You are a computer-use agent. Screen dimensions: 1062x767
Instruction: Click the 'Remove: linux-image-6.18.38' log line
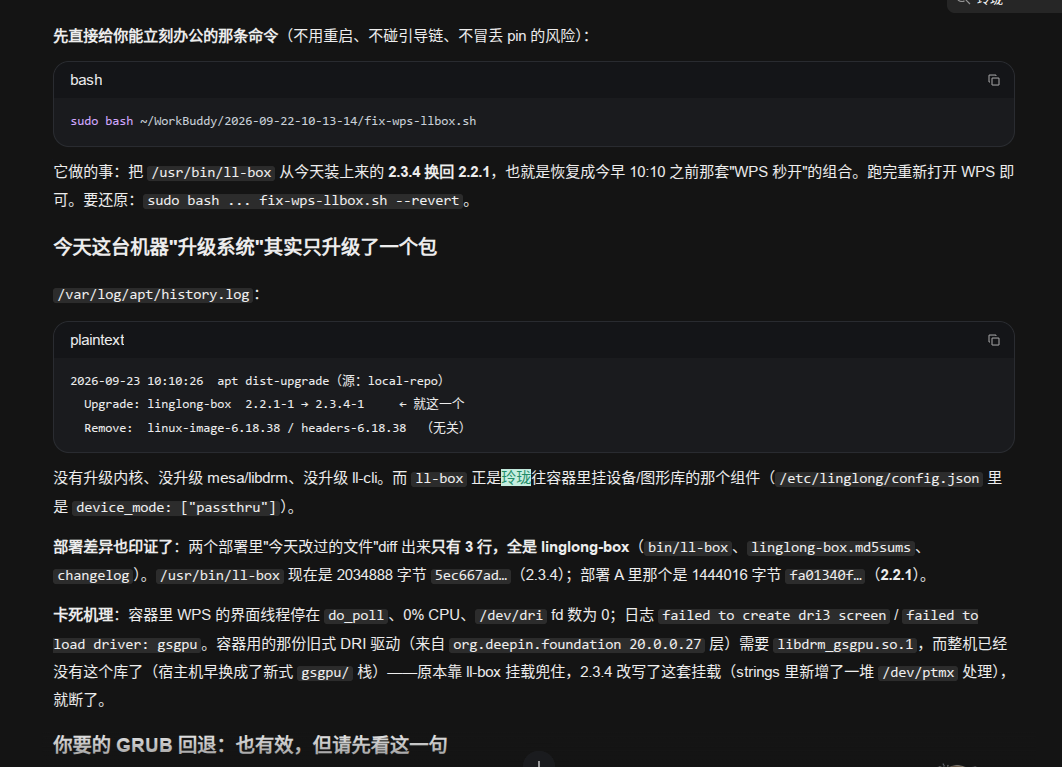274,428
